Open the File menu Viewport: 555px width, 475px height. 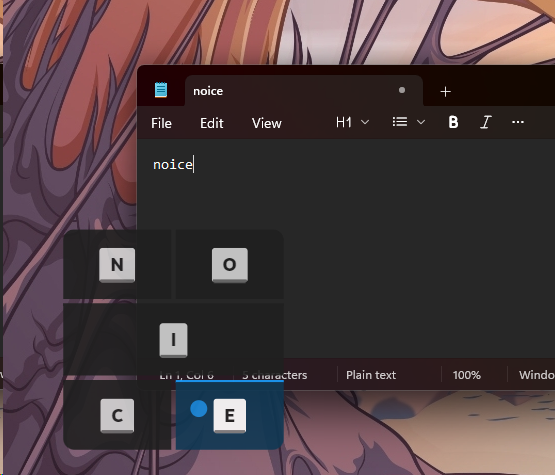161,123
